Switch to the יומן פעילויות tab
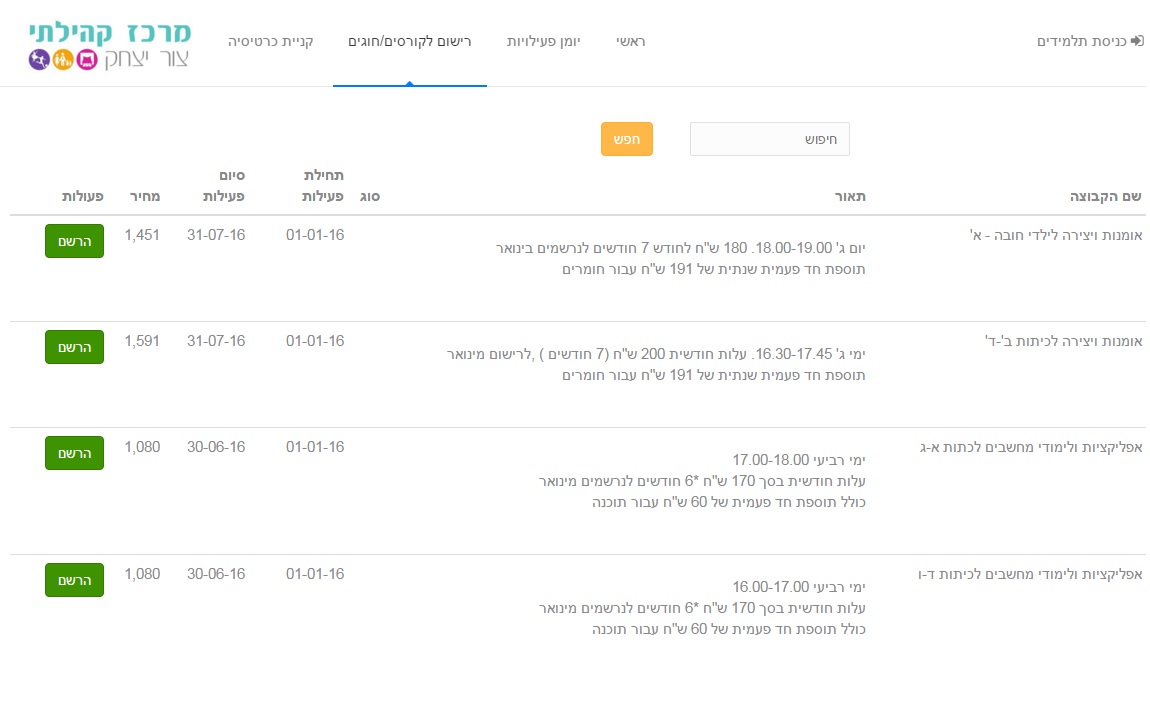The width and height of the screenshot is (1150, 725). (544, 42)
